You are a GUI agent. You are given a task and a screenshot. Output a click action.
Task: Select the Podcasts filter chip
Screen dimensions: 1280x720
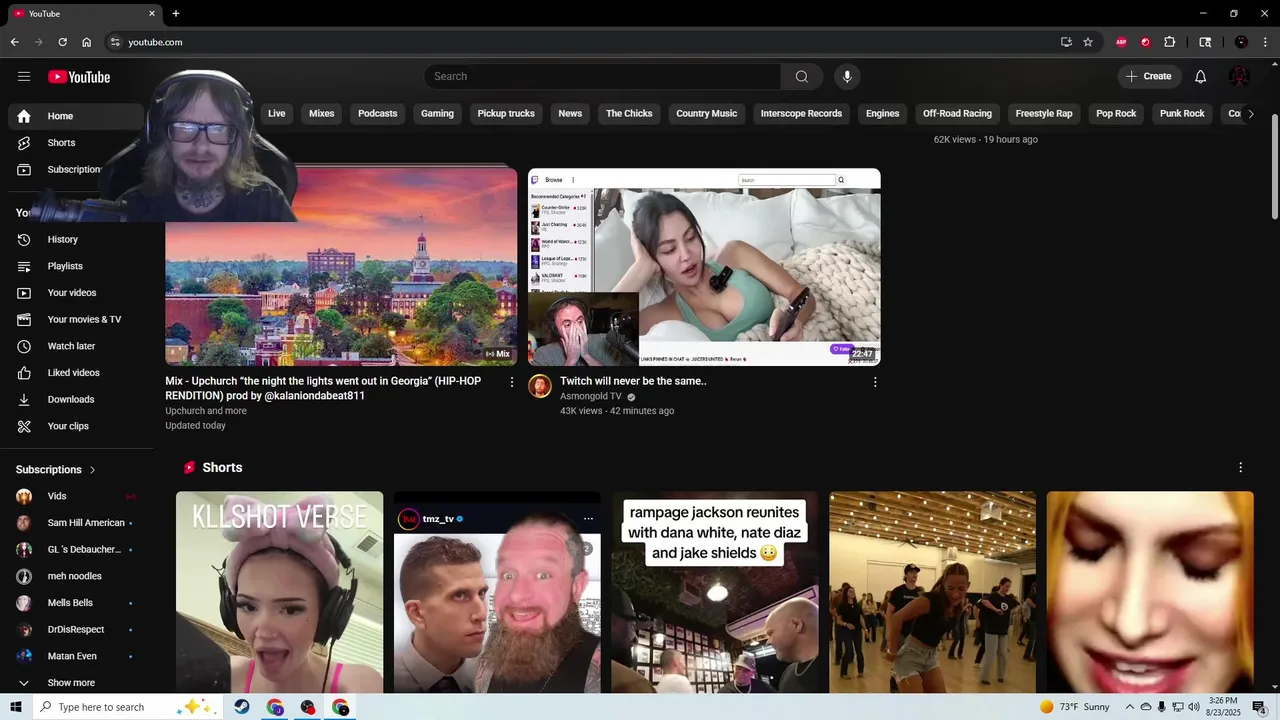(x=378, y=114)
